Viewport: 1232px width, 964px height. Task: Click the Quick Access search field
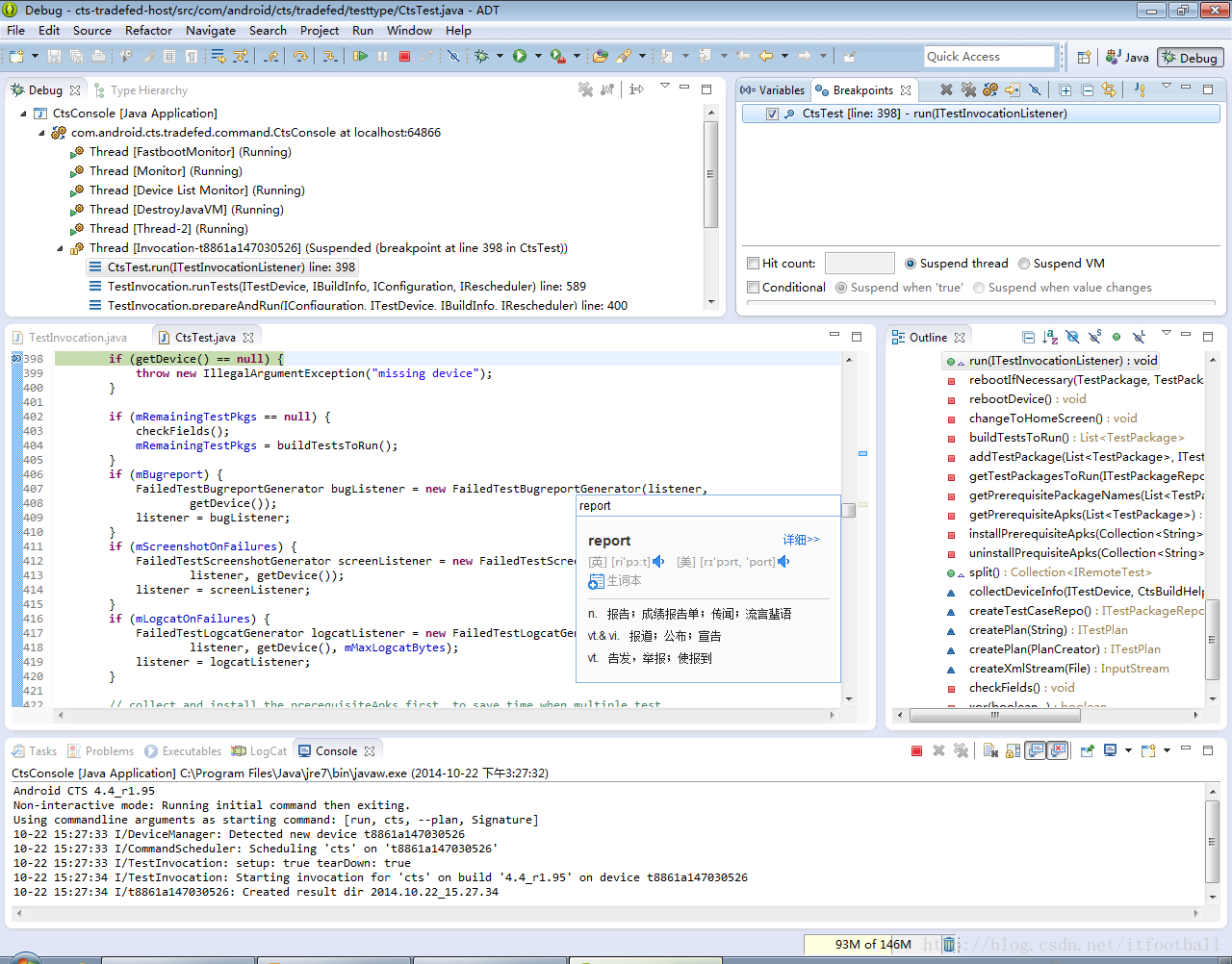(988, 57)
